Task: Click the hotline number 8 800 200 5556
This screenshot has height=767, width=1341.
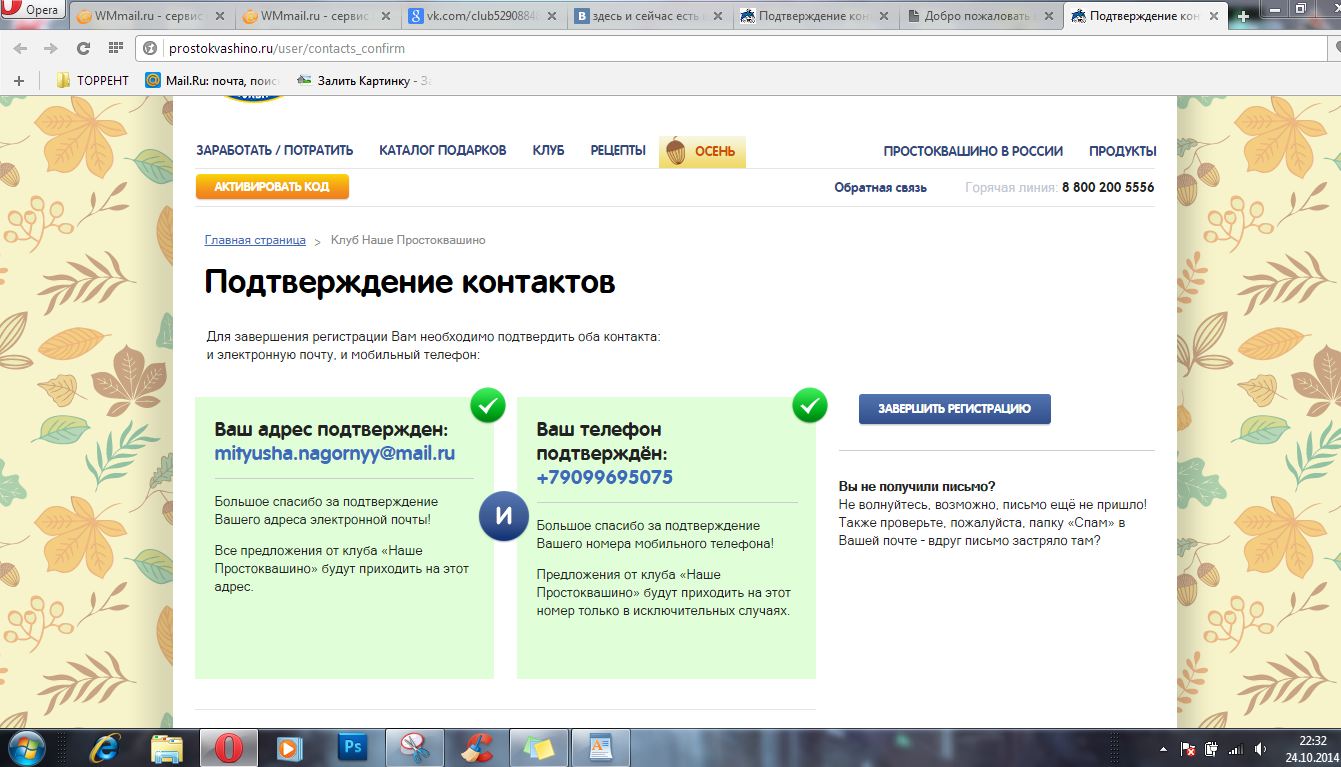Action: point(1108,187)
